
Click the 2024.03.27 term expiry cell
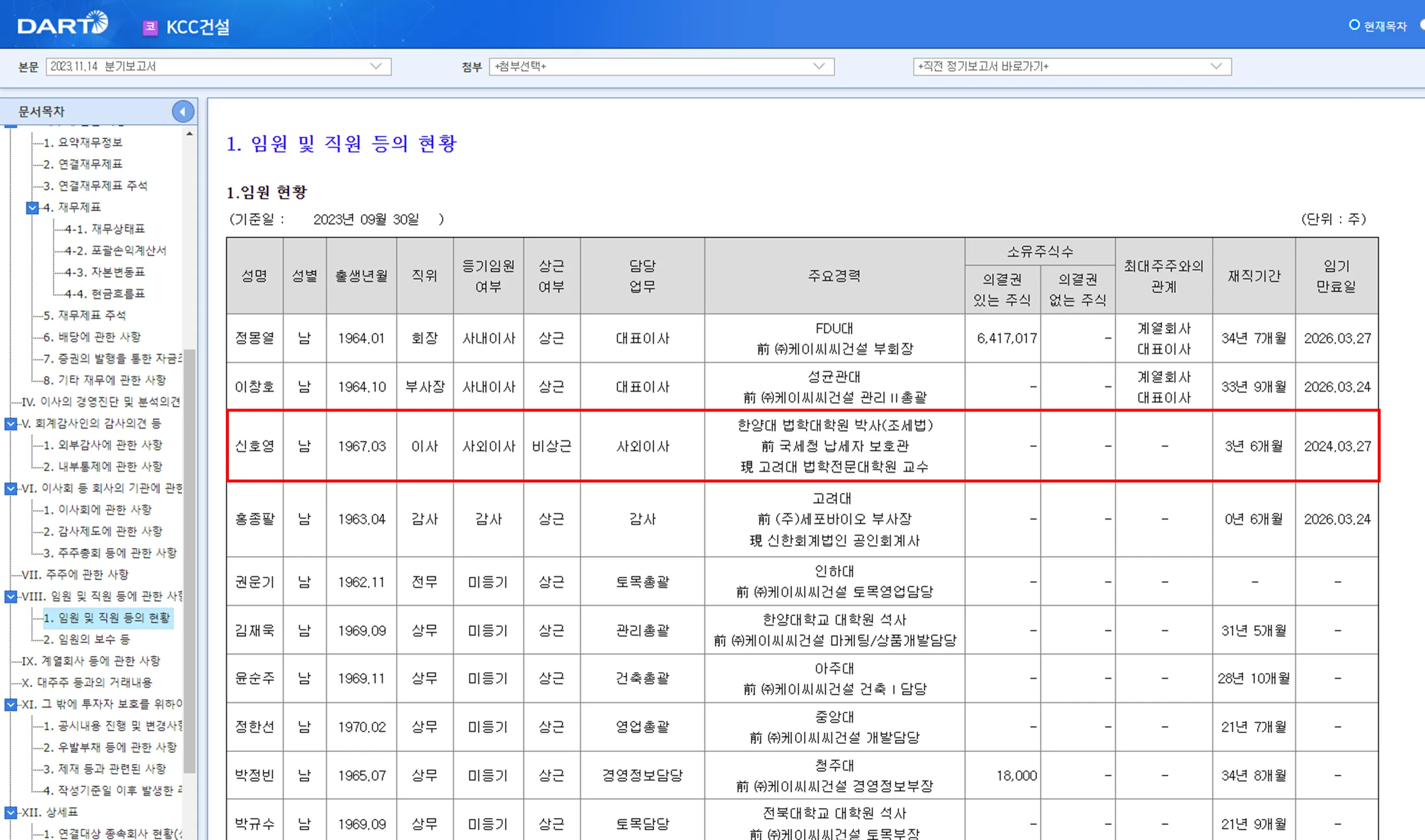[x=1337, y=446]
